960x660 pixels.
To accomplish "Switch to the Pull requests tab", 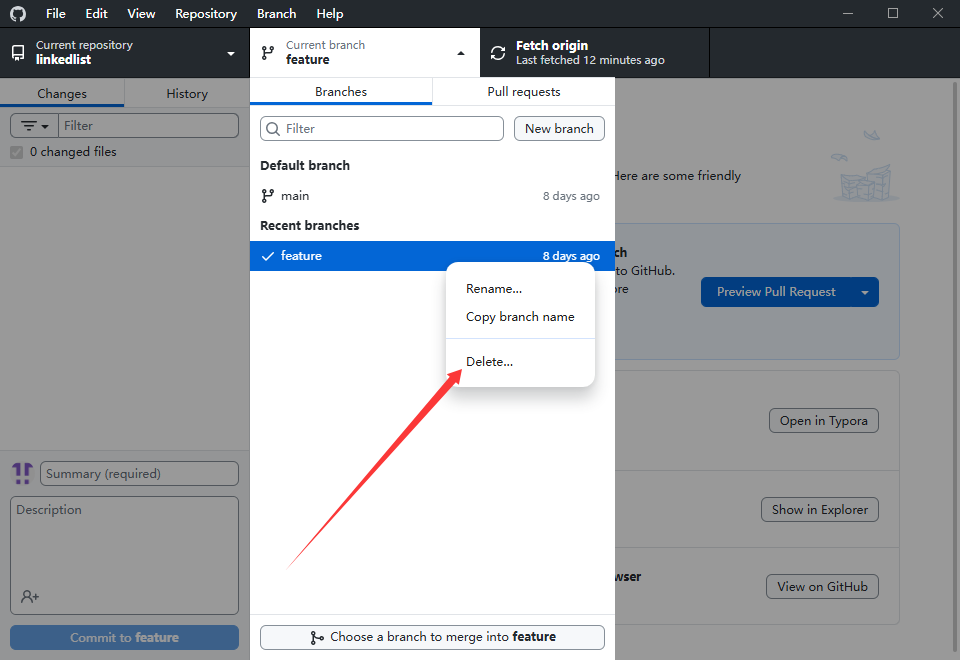I will [x=523, y=92].
